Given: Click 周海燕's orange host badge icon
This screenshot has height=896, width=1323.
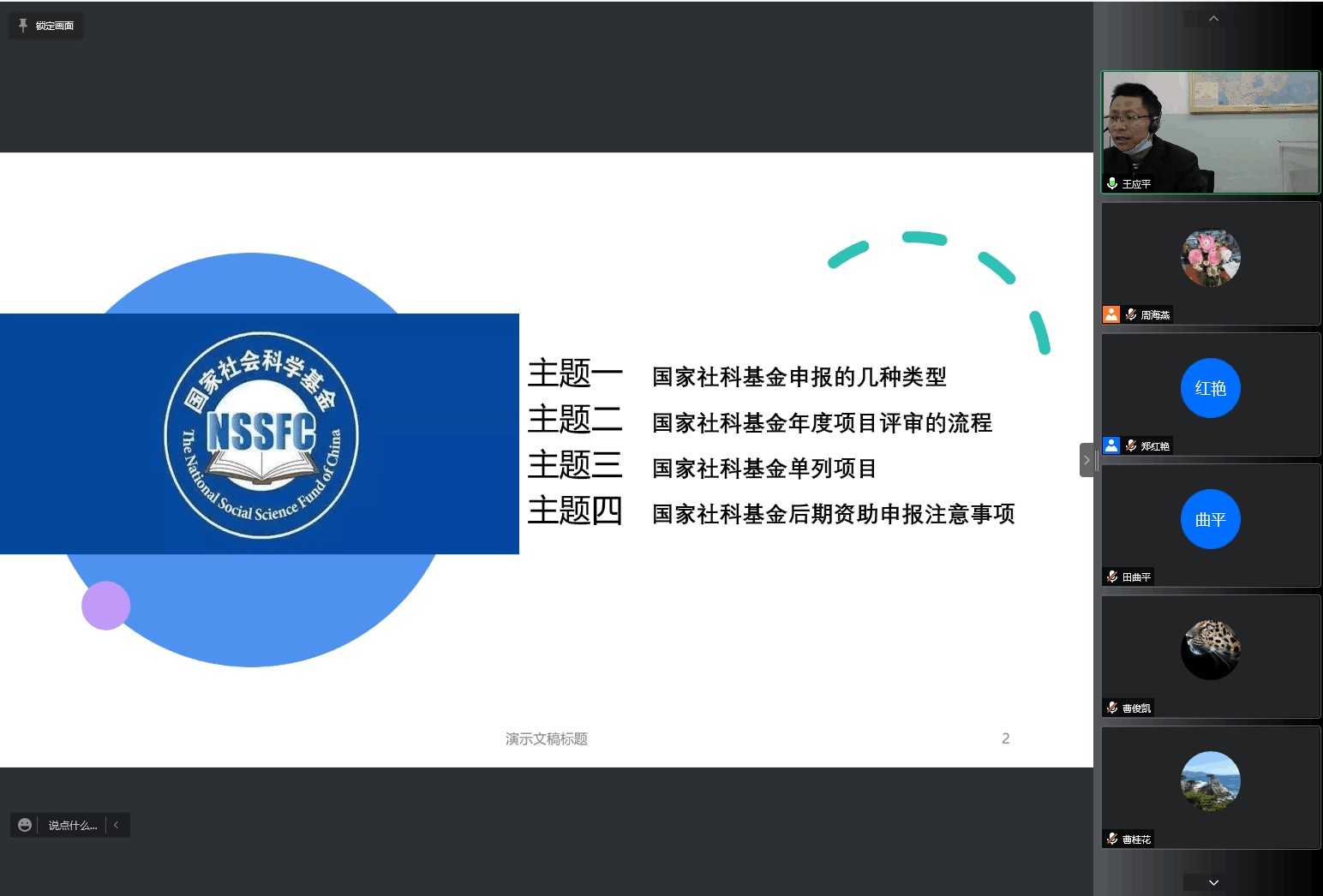Looking at the screenshot, I should (x=1111, y=314).
